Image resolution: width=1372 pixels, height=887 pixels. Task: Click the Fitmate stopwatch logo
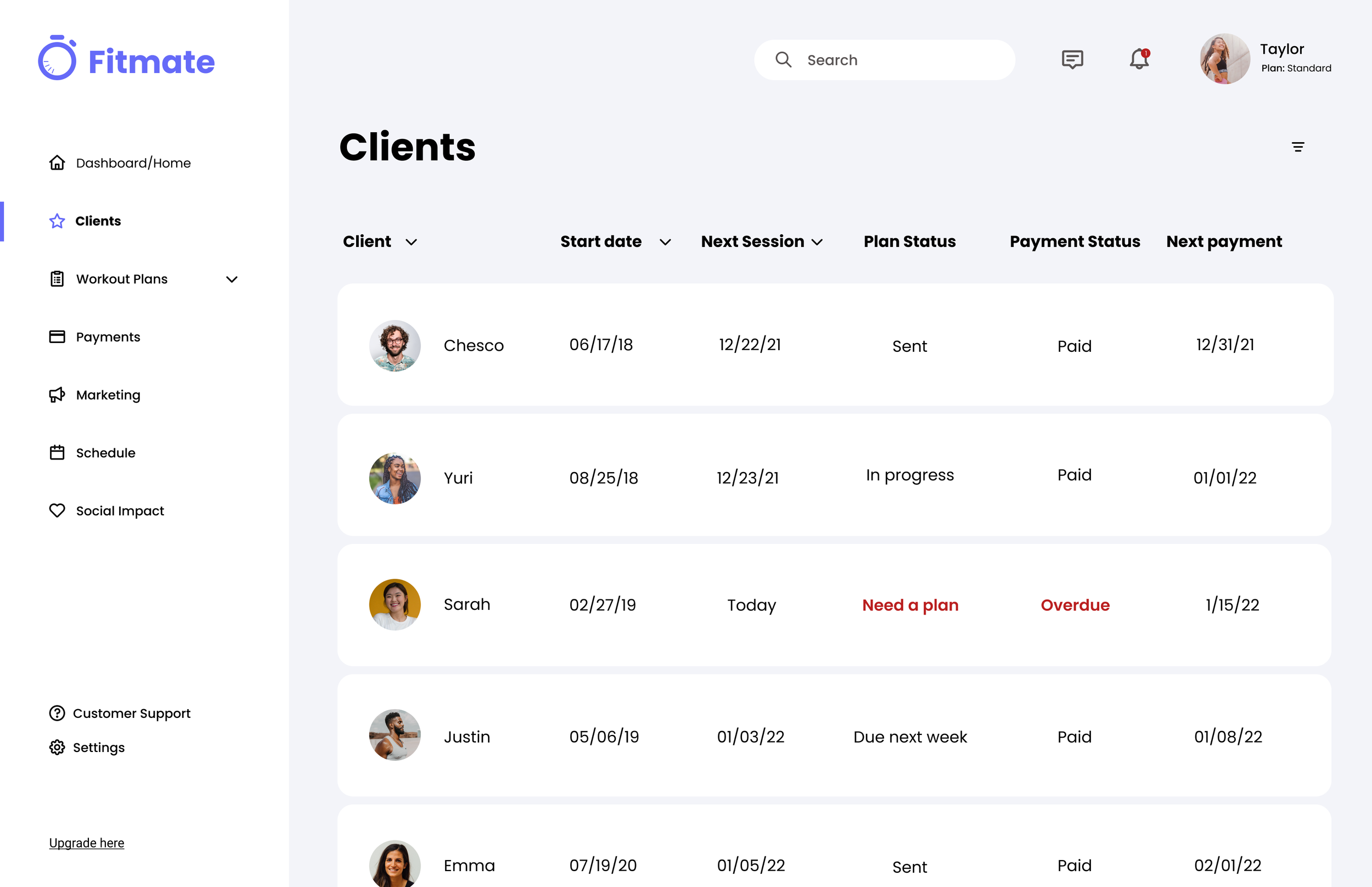[x=57, y=58]
